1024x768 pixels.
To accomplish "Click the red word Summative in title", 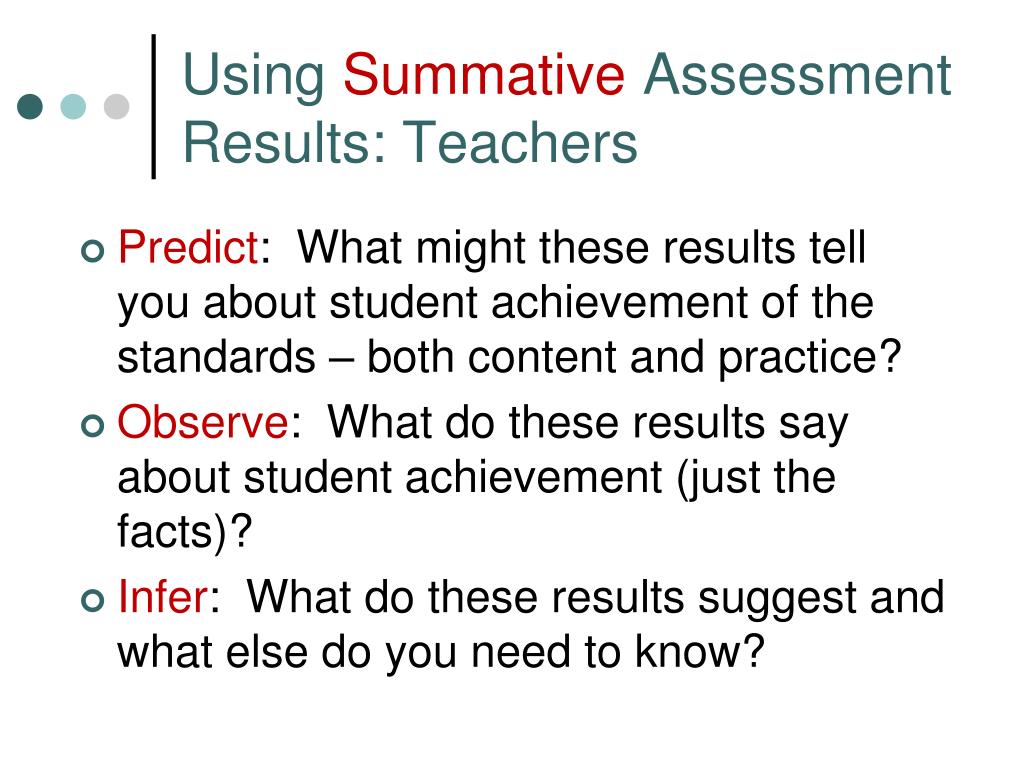I will [x=484, y=74].
